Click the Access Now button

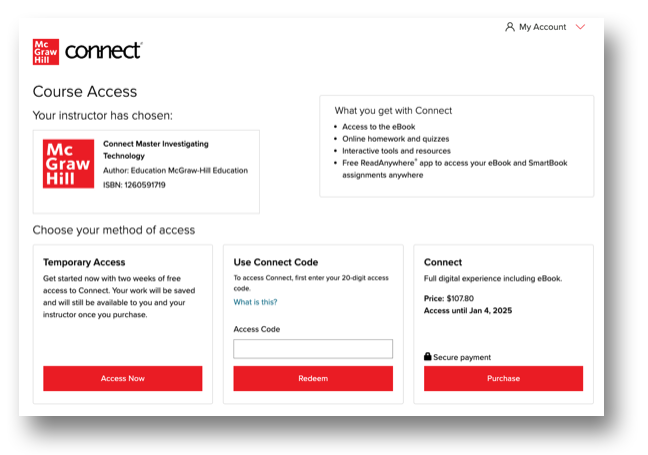[122, 379]
